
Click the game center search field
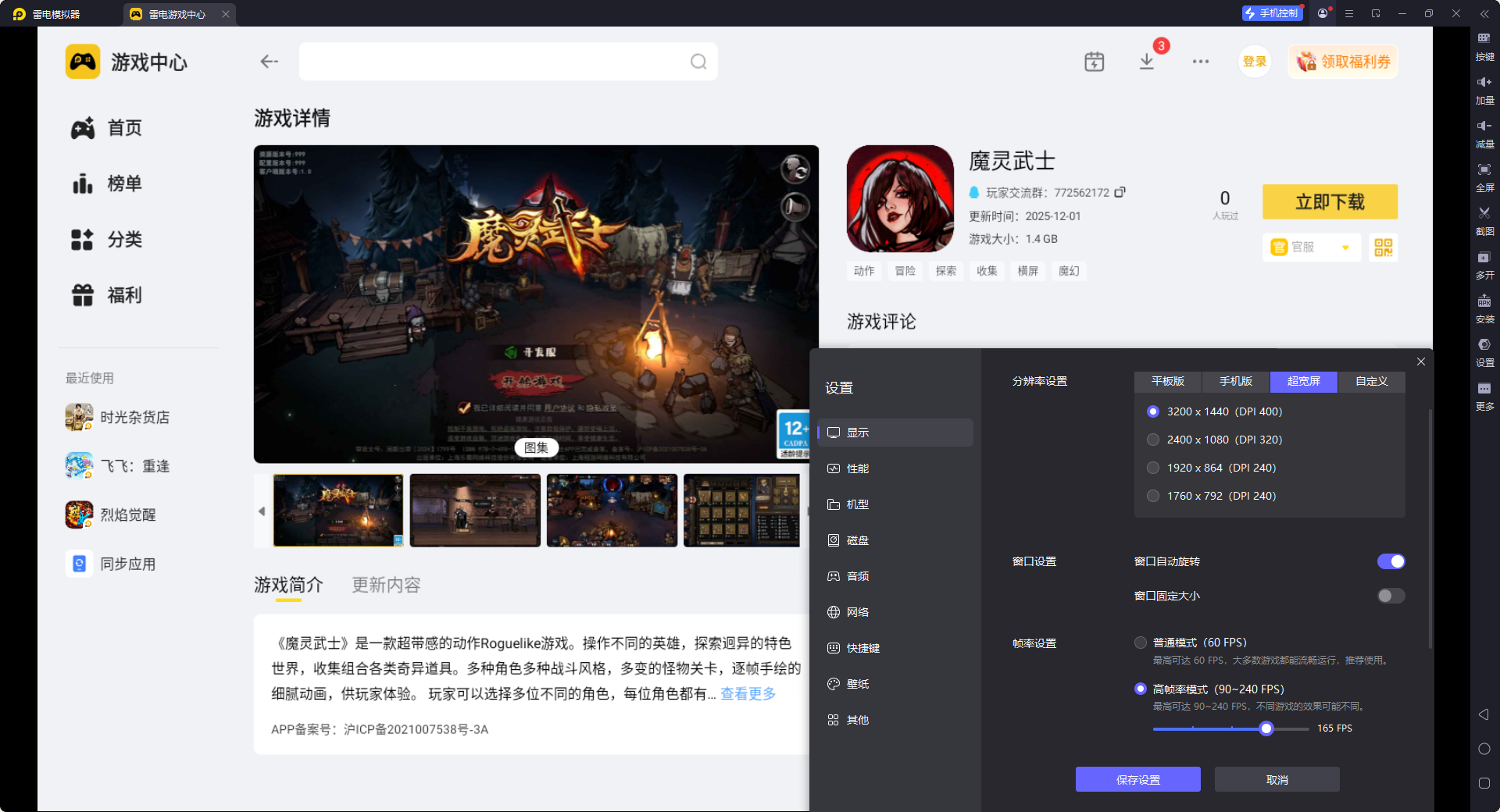click(508, 61)
